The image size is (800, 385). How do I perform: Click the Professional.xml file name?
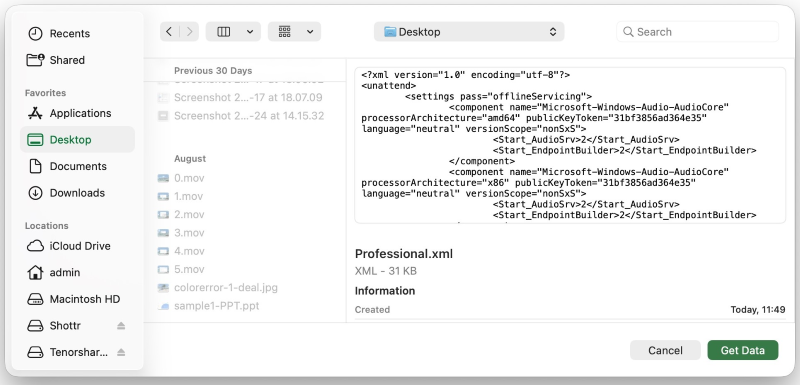(x=404, y=254)
